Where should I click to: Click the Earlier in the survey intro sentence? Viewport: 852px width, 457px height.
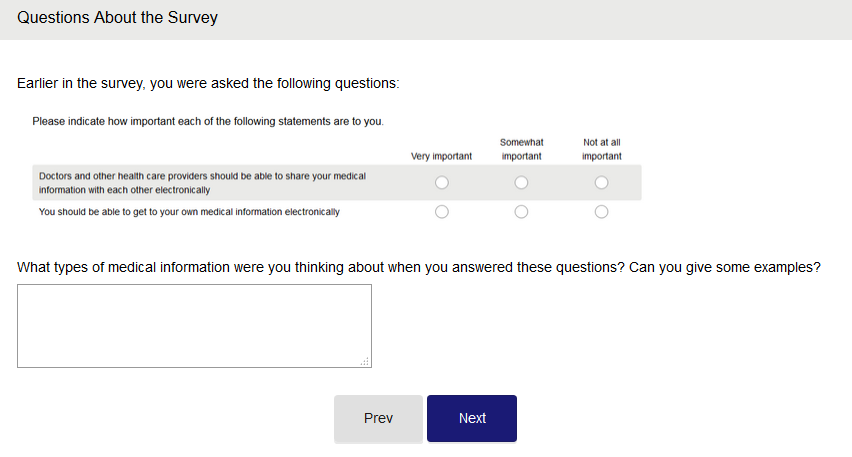tap(208, 83)
